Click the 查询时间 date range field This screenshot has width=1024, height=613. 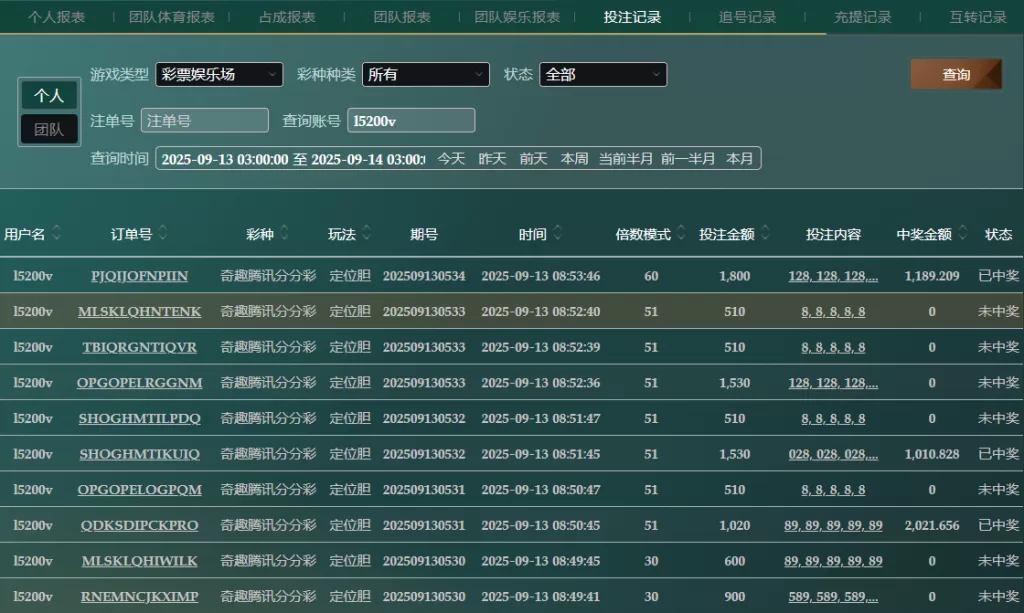click(292, 159)
